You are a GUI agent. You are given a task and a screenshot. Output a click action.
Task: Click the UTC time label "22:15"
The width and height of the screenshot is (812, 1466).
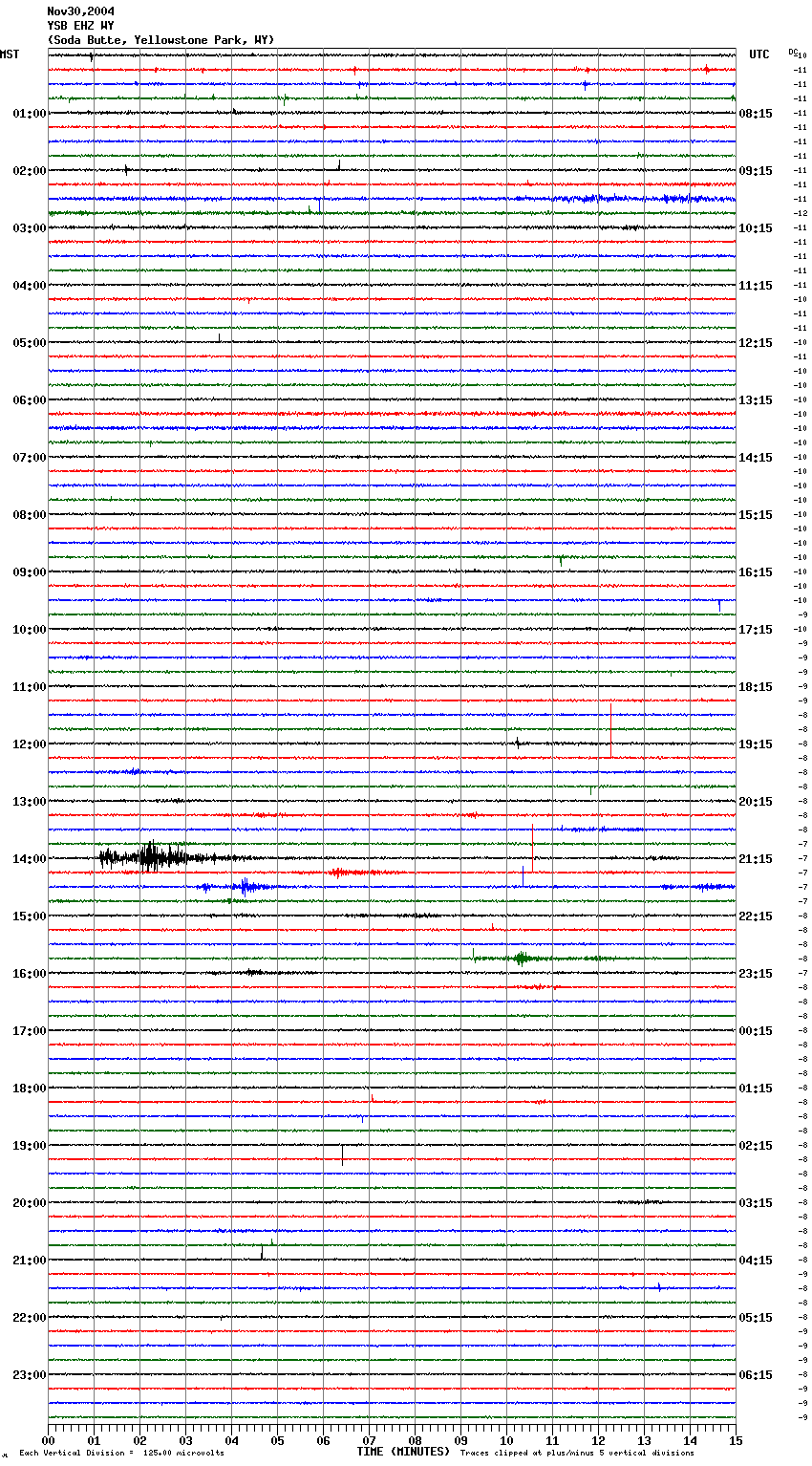coord(756,916)
